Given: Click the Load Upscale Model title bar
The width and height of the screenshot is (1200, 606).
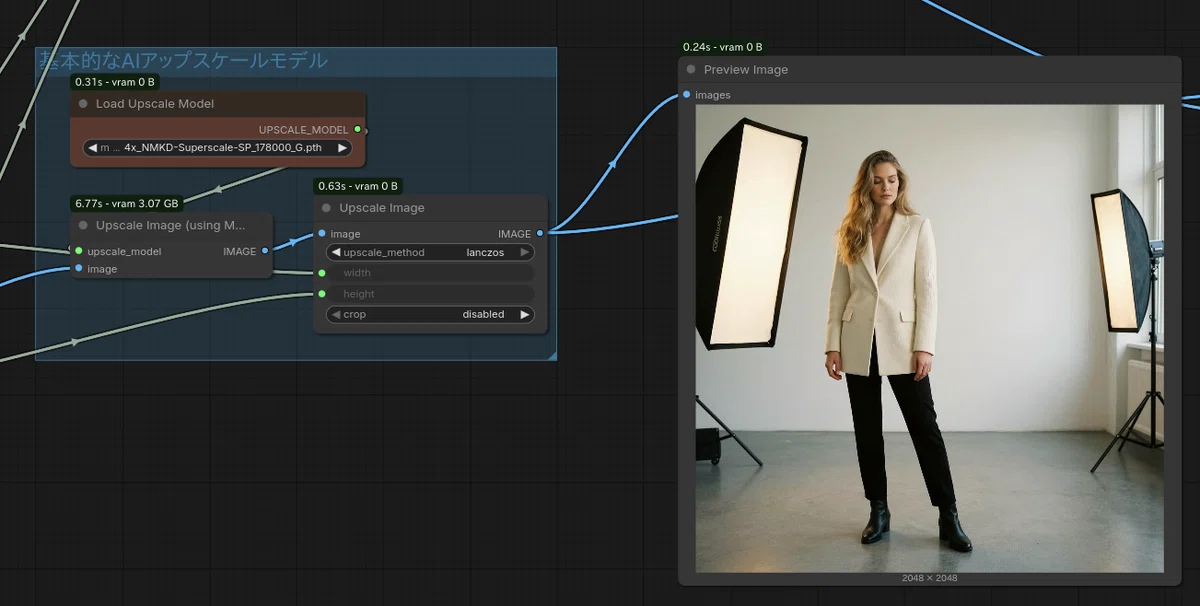Looking at the screenshot, I should [218, 104].
